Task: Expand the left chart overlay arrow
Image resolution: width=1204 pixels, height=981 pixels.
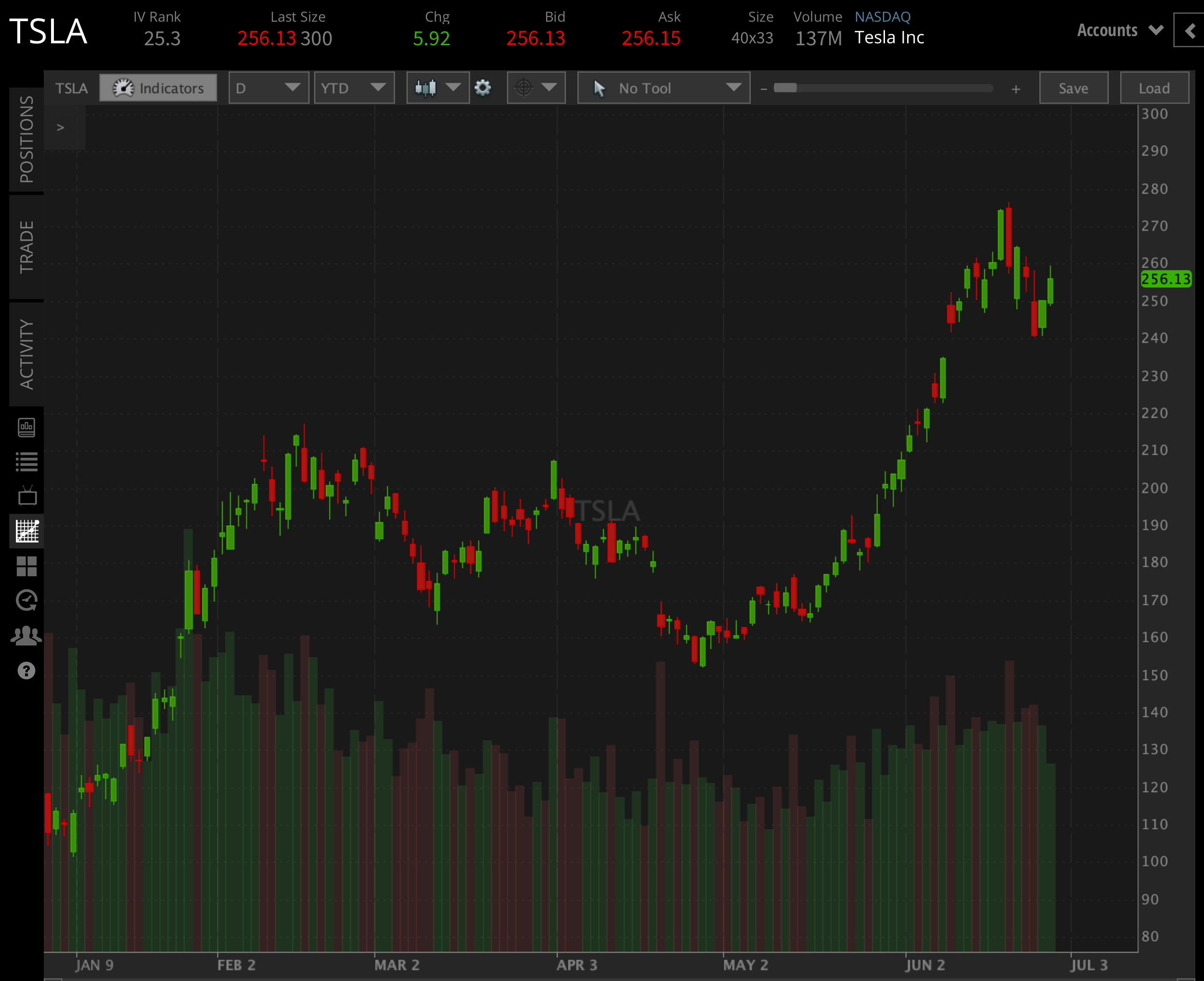Action: pyautogui.click(x=61, y=127)
